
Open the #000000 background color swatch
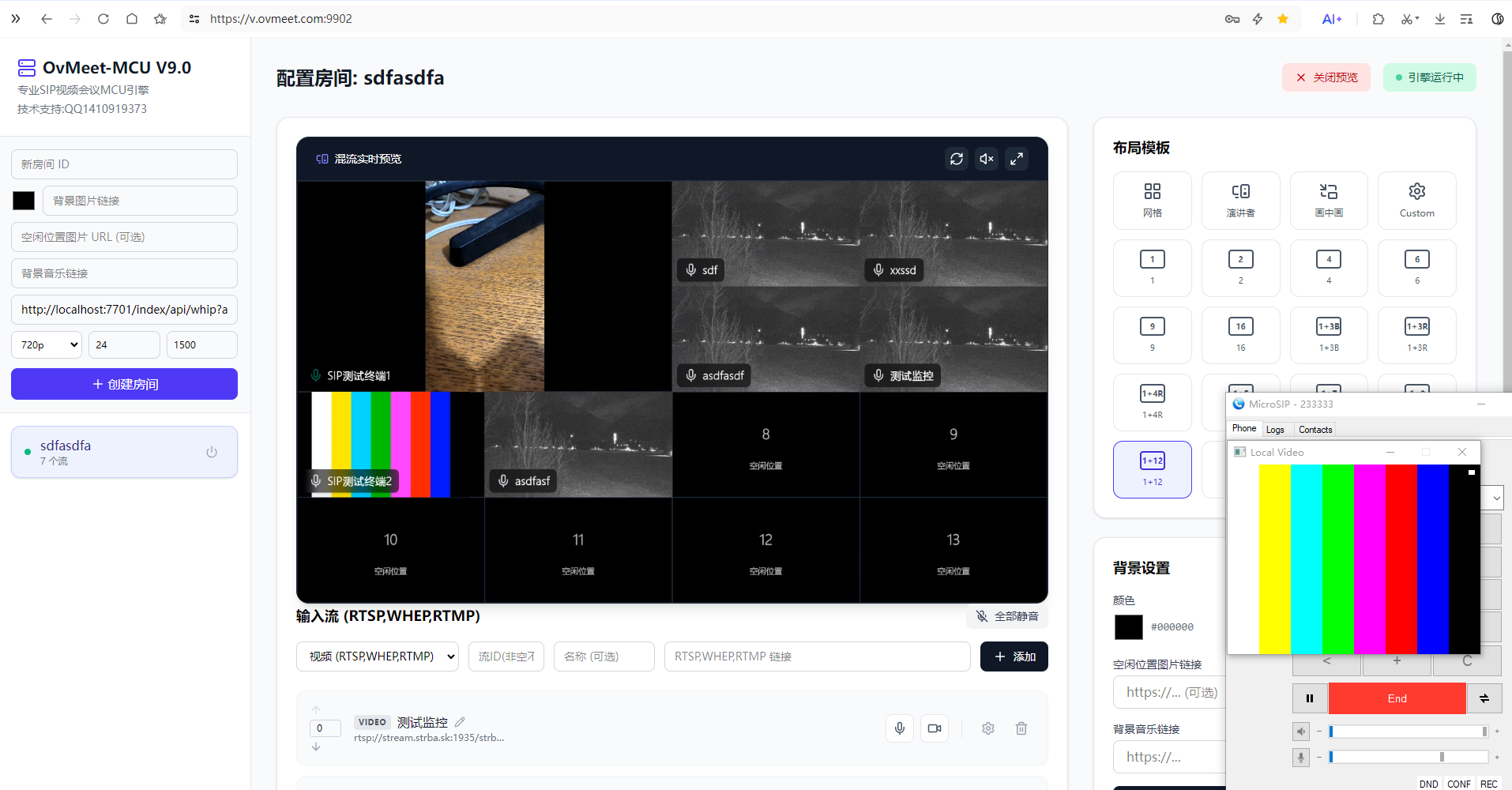pos(1129,627)
